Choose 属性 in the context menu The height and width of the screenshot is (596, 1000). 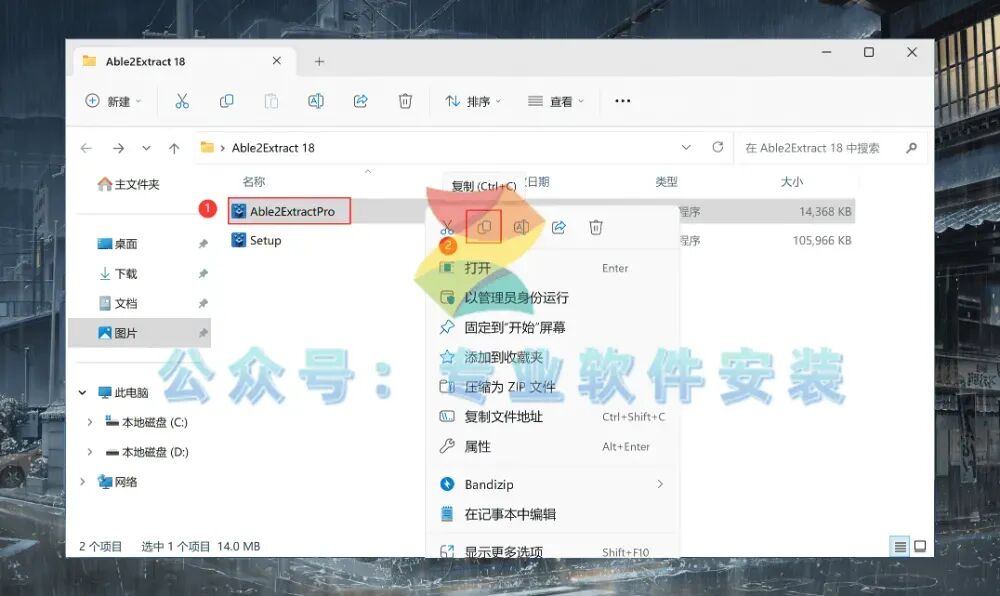coord(552,447)
